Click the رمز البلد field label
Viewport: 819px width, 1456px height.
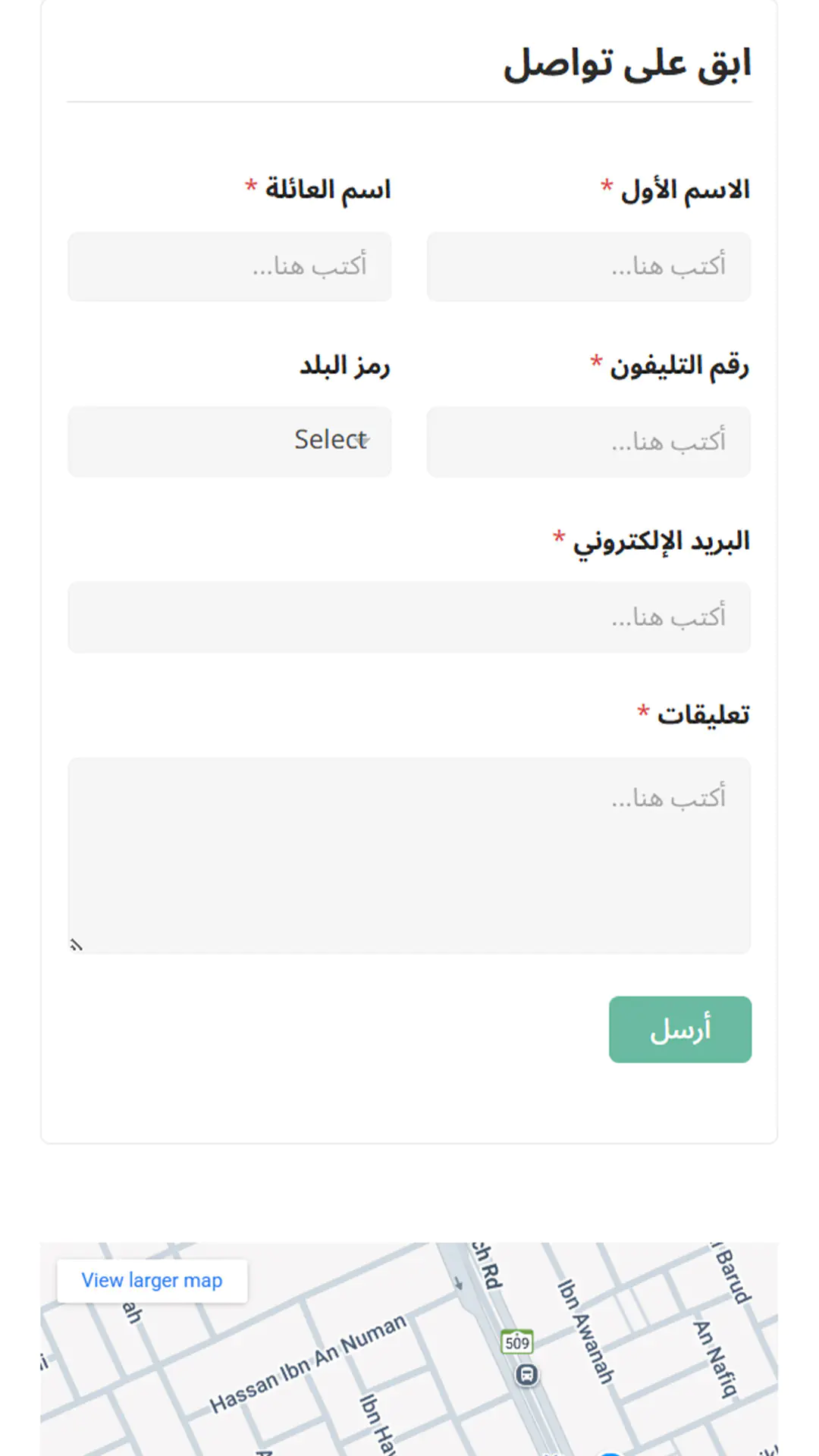pos(344,366)
